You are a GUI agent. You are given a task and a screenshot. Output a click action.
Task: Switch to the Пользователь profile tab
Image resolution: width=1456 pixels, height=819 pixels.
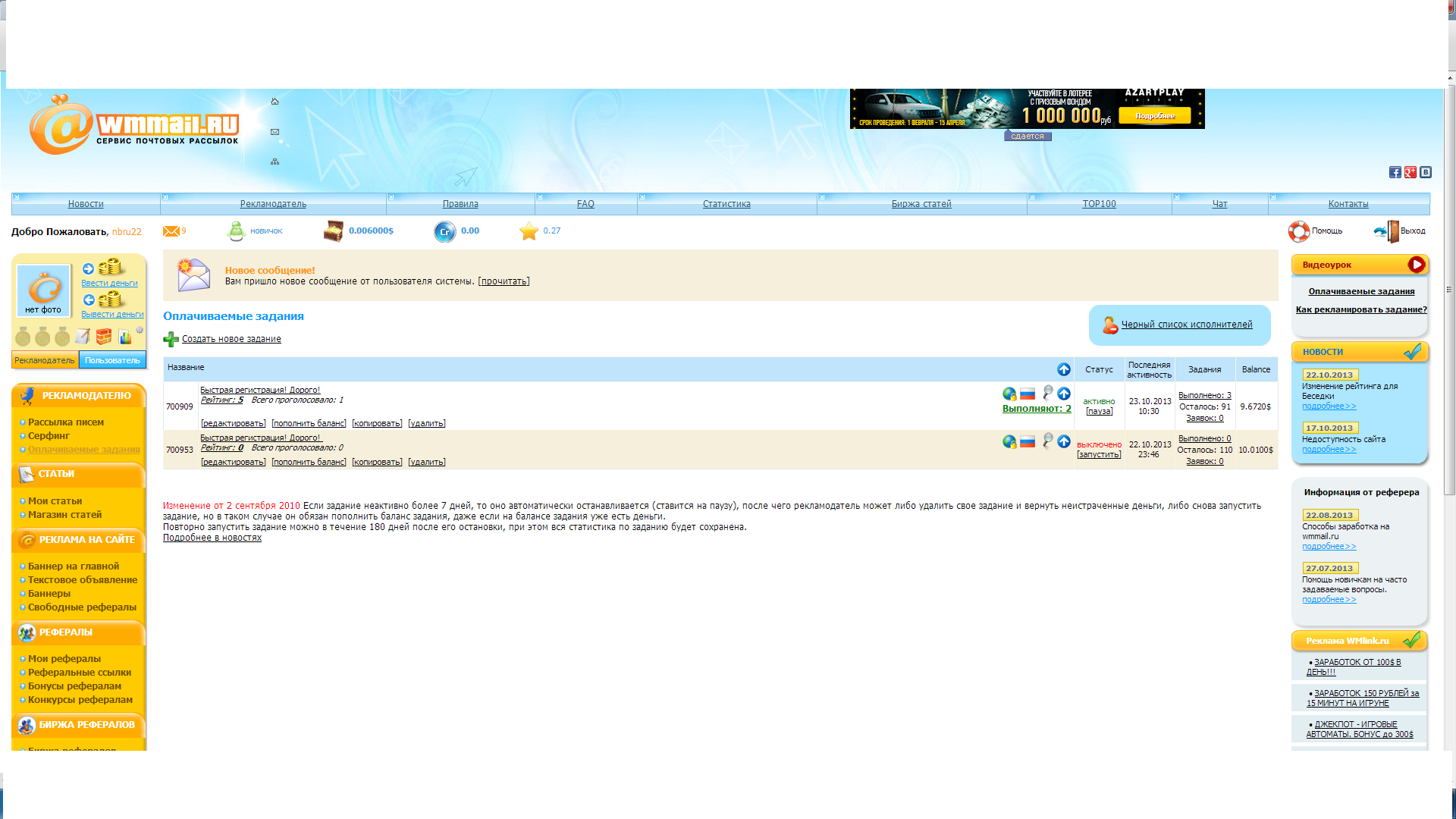(x=113, y=360)
